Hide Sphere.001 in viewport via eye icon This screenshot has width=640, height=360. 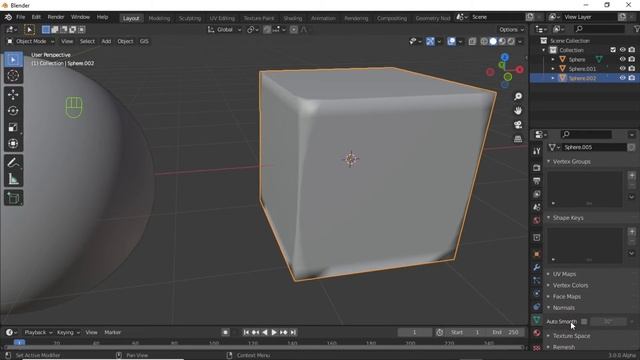click(x=622, y=69)
